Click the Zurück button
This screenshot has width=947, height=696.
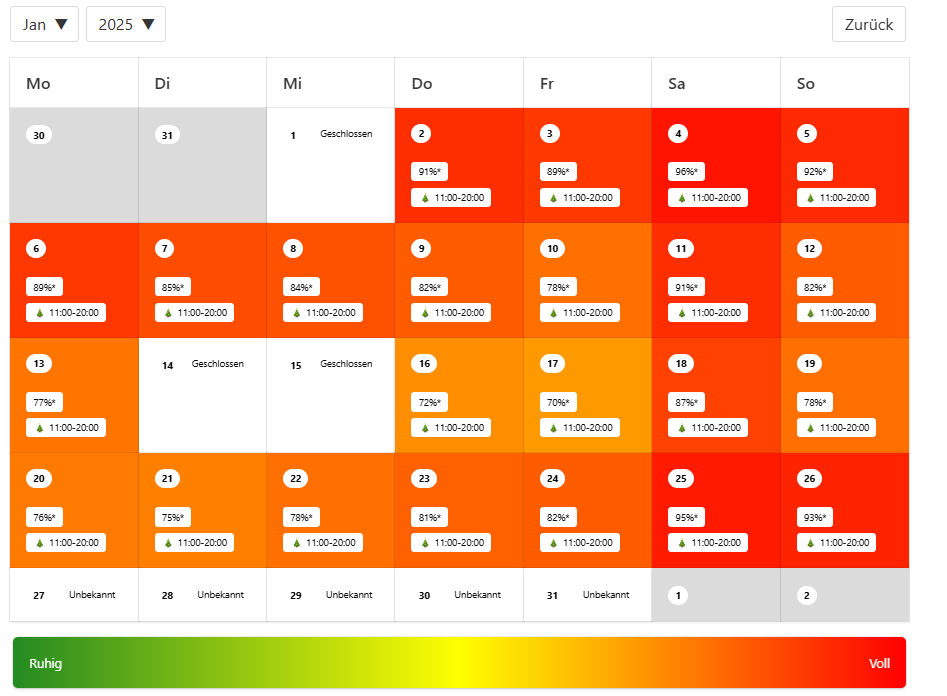[868, 24]
